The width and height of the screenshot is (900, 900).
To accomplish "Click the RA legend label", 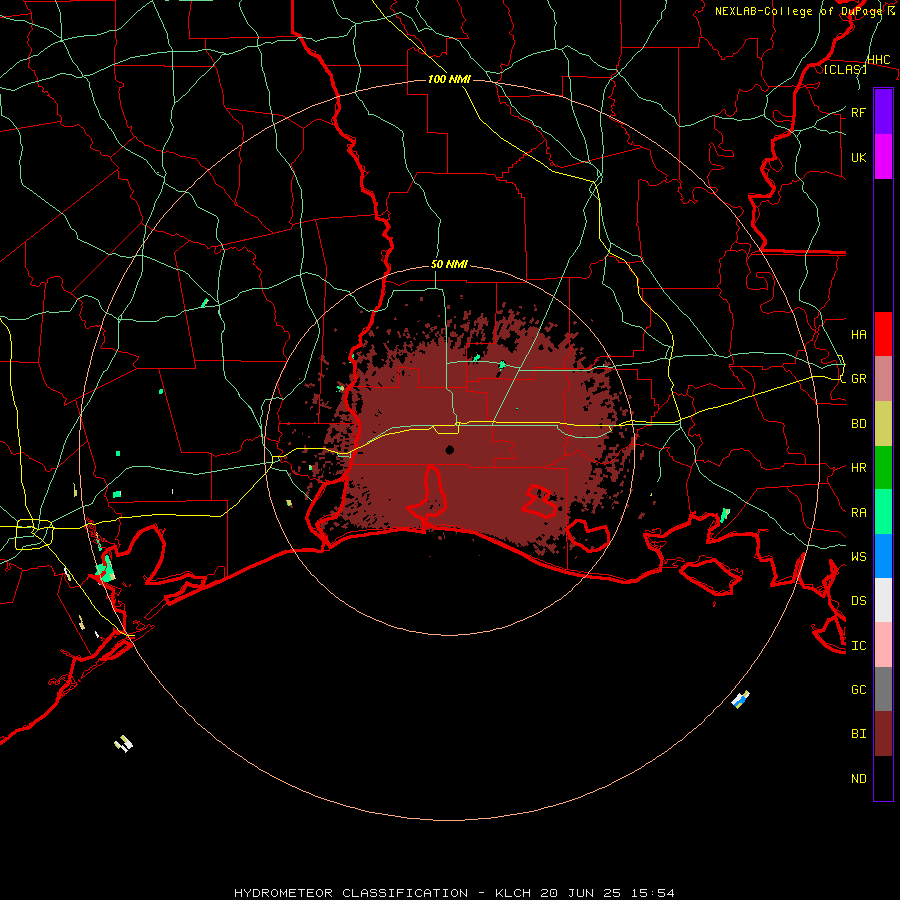I will pyautogui.click(x=858, y=512).
